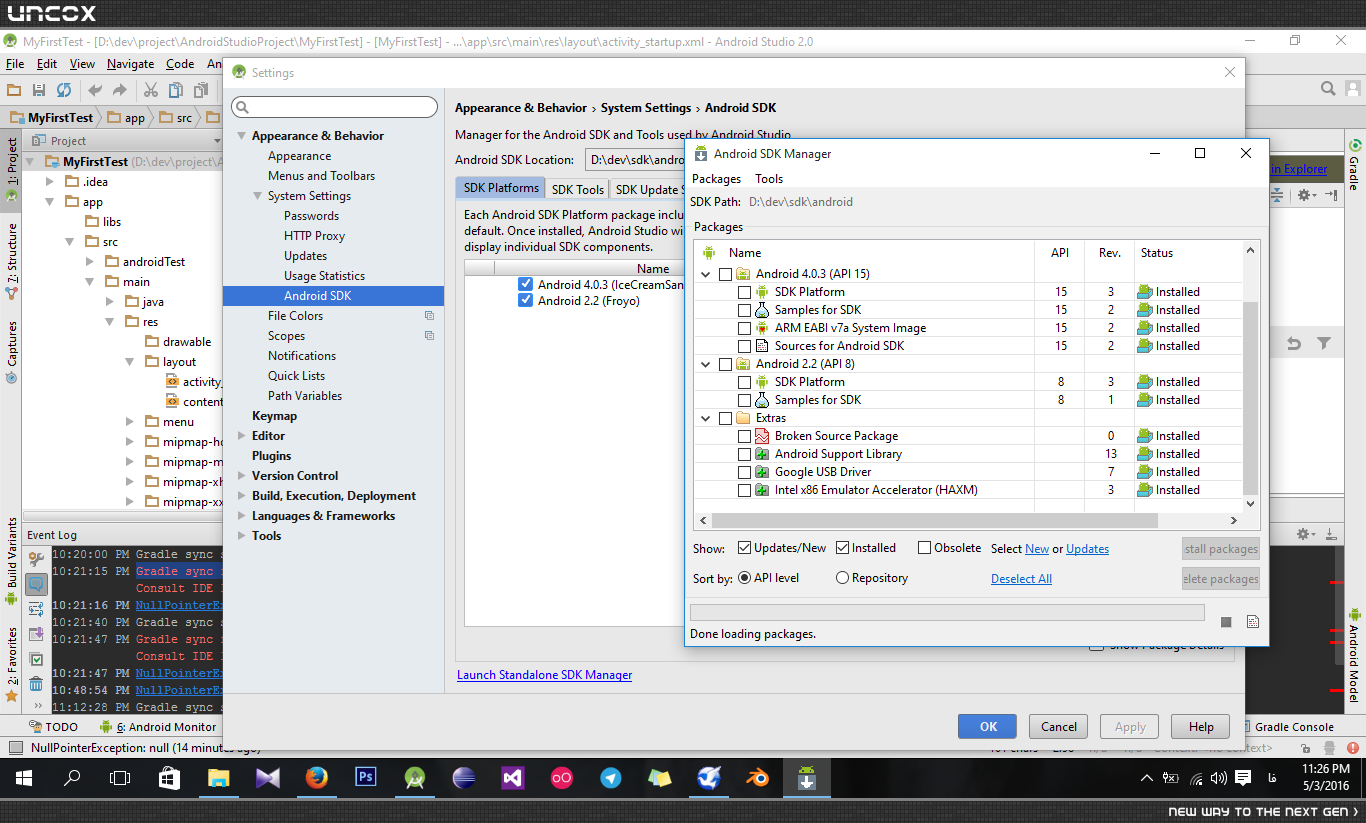Click the Windows Start button
Image resolution: width=1366 pixels, height=823 pixels.
point(24,777)
